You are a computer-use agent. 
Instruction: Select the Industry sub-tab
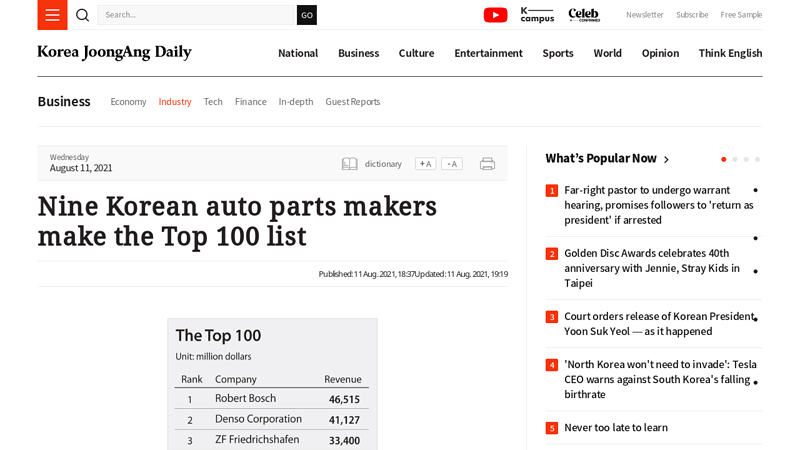click(x=175, y=102)
